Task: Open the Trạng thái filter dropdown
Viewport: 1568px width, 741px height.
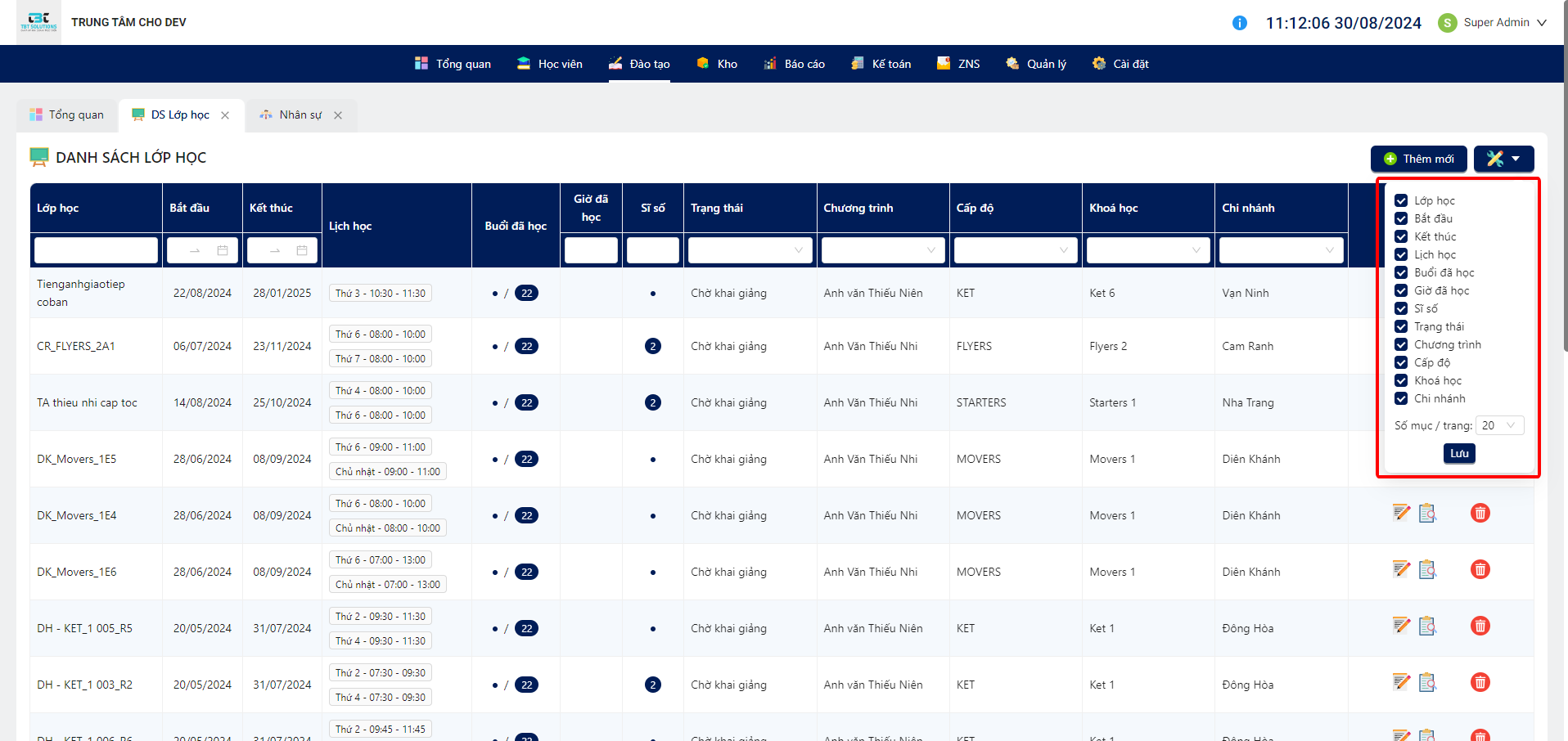Action: pos(750,250)
